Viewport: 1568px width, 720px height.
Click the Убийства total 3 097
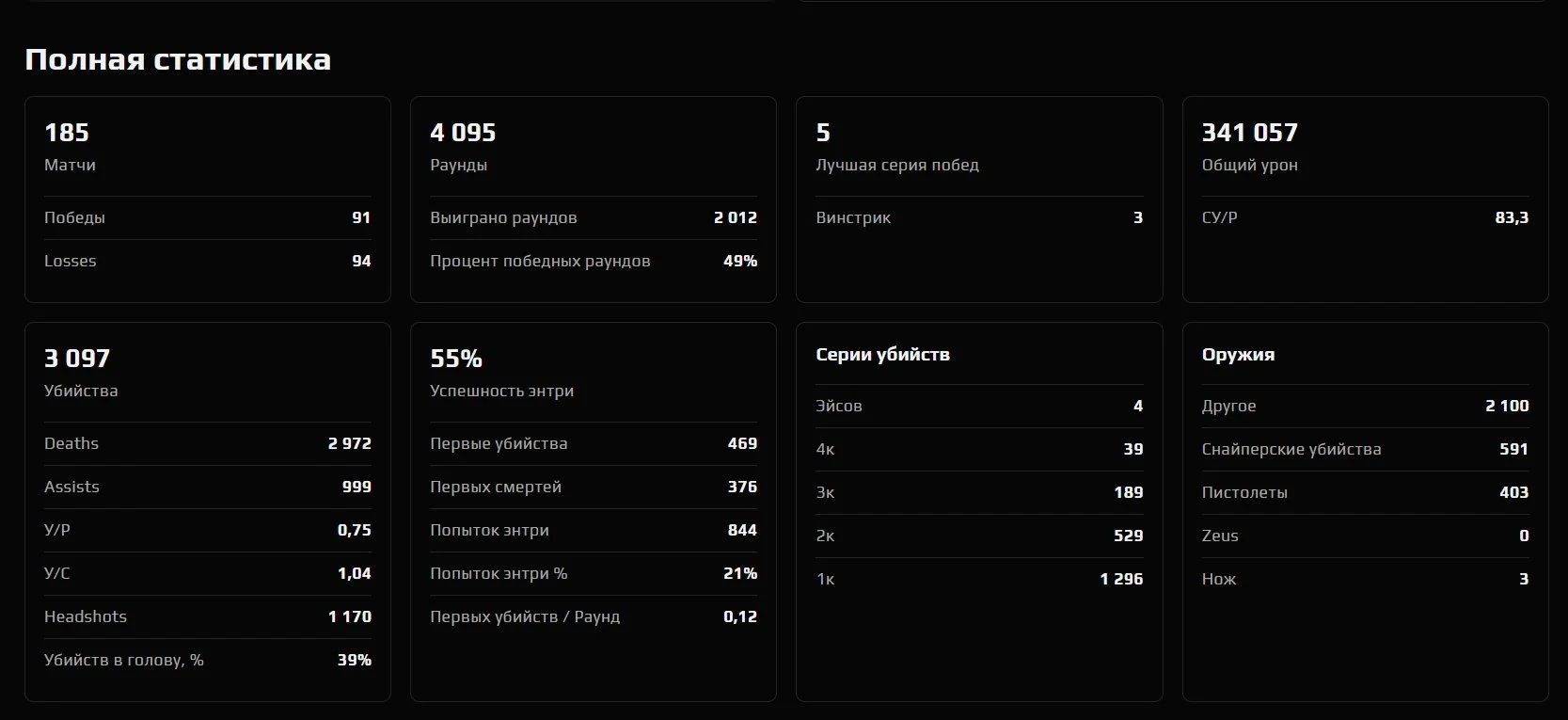[x=77, y=359]
